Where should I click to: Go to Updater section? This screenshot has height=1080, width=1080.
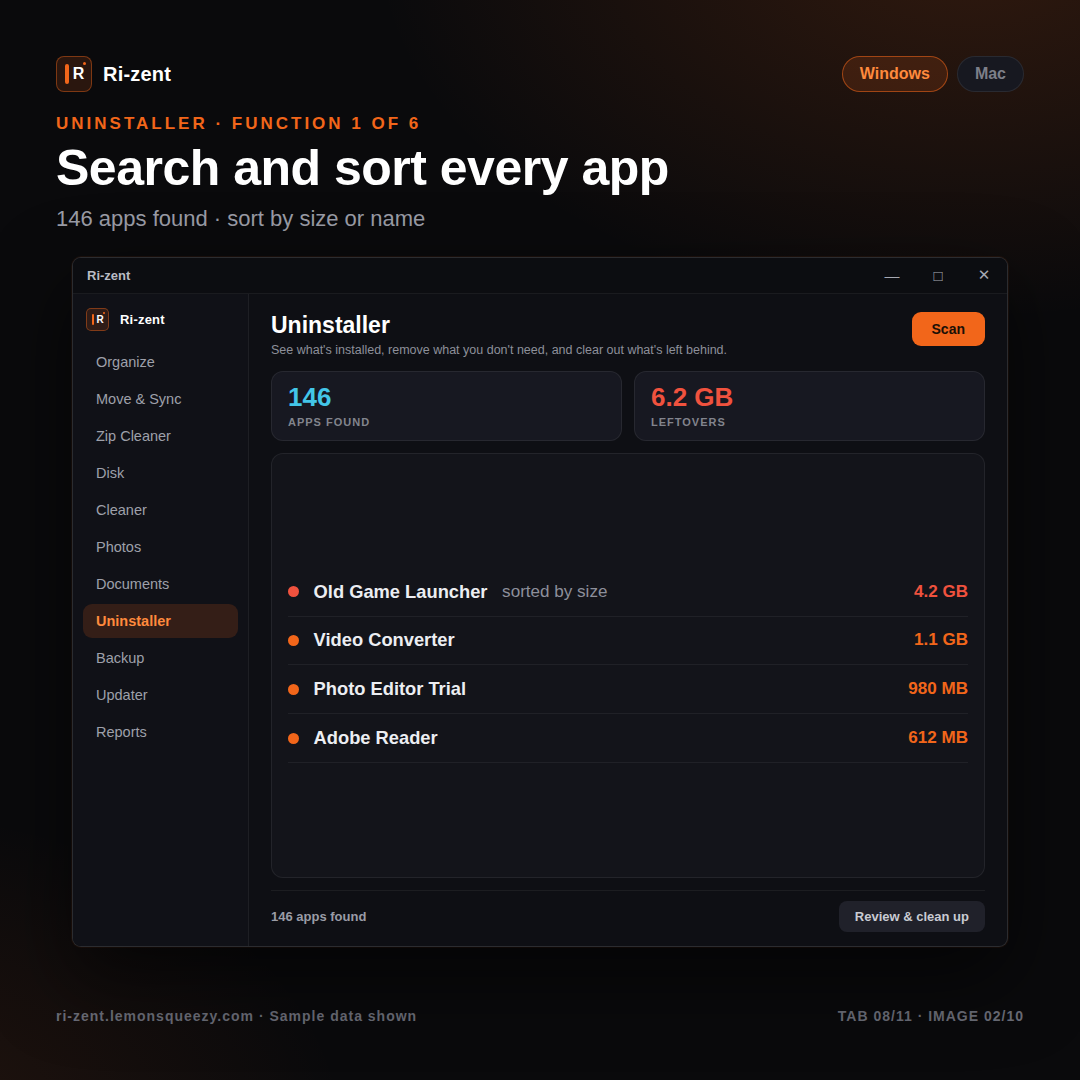point(160,696)
